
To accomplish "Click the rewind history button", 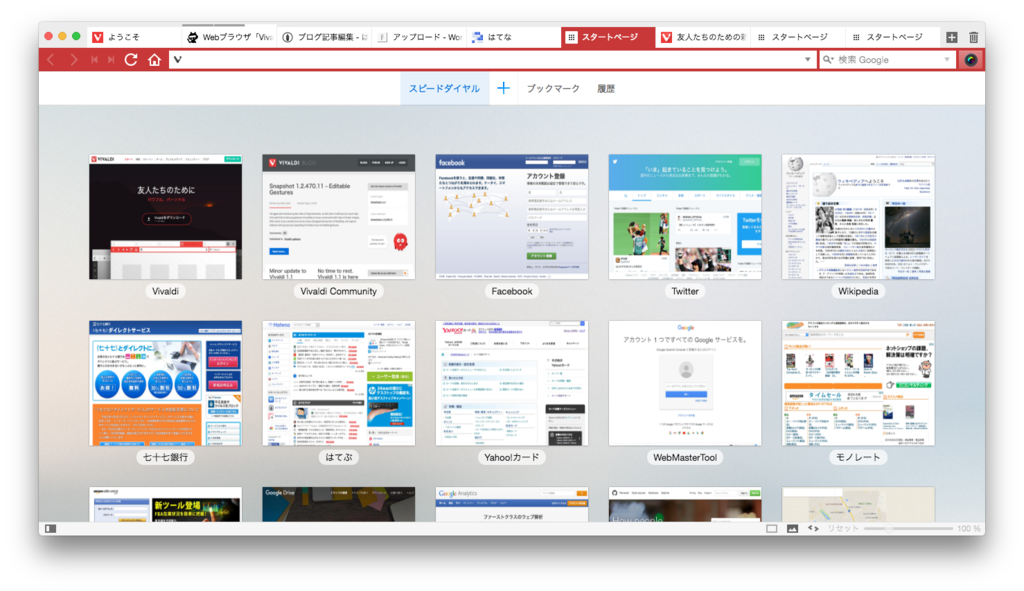I will coord(94,60).
